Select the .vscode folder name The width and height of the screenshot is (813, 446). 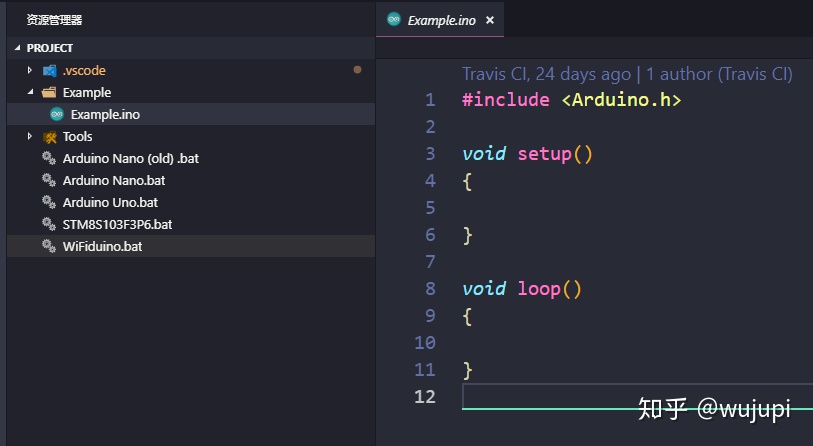[x=84, y=71]
